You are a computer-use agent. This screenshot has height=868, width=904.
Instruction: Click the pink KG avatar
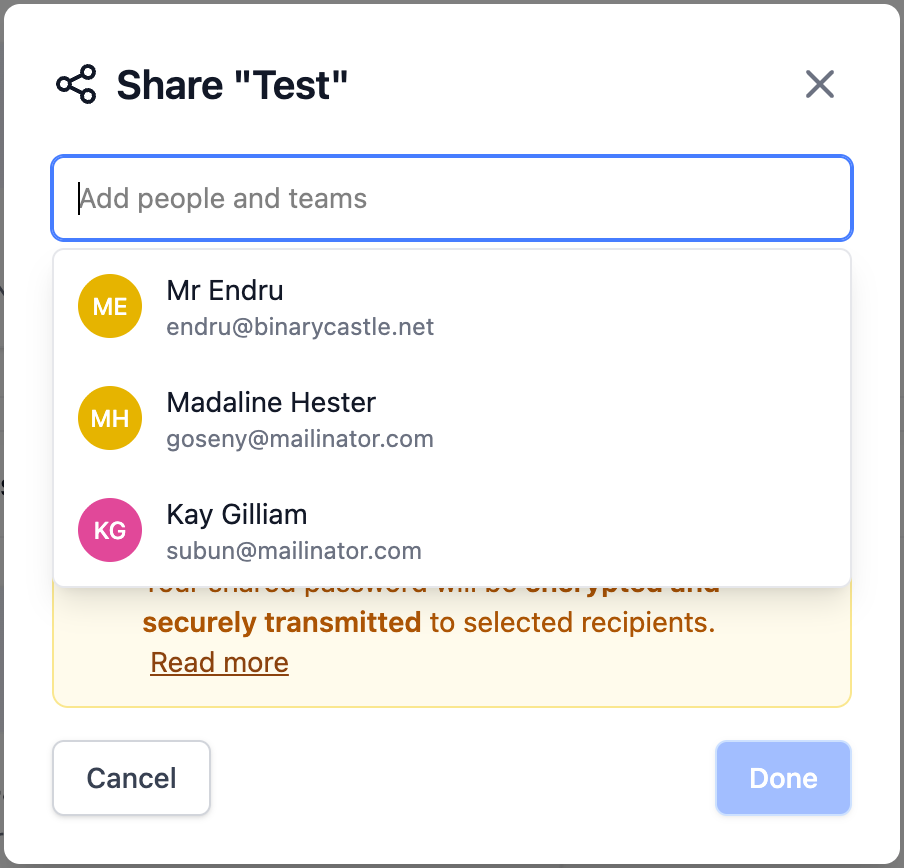110,530
